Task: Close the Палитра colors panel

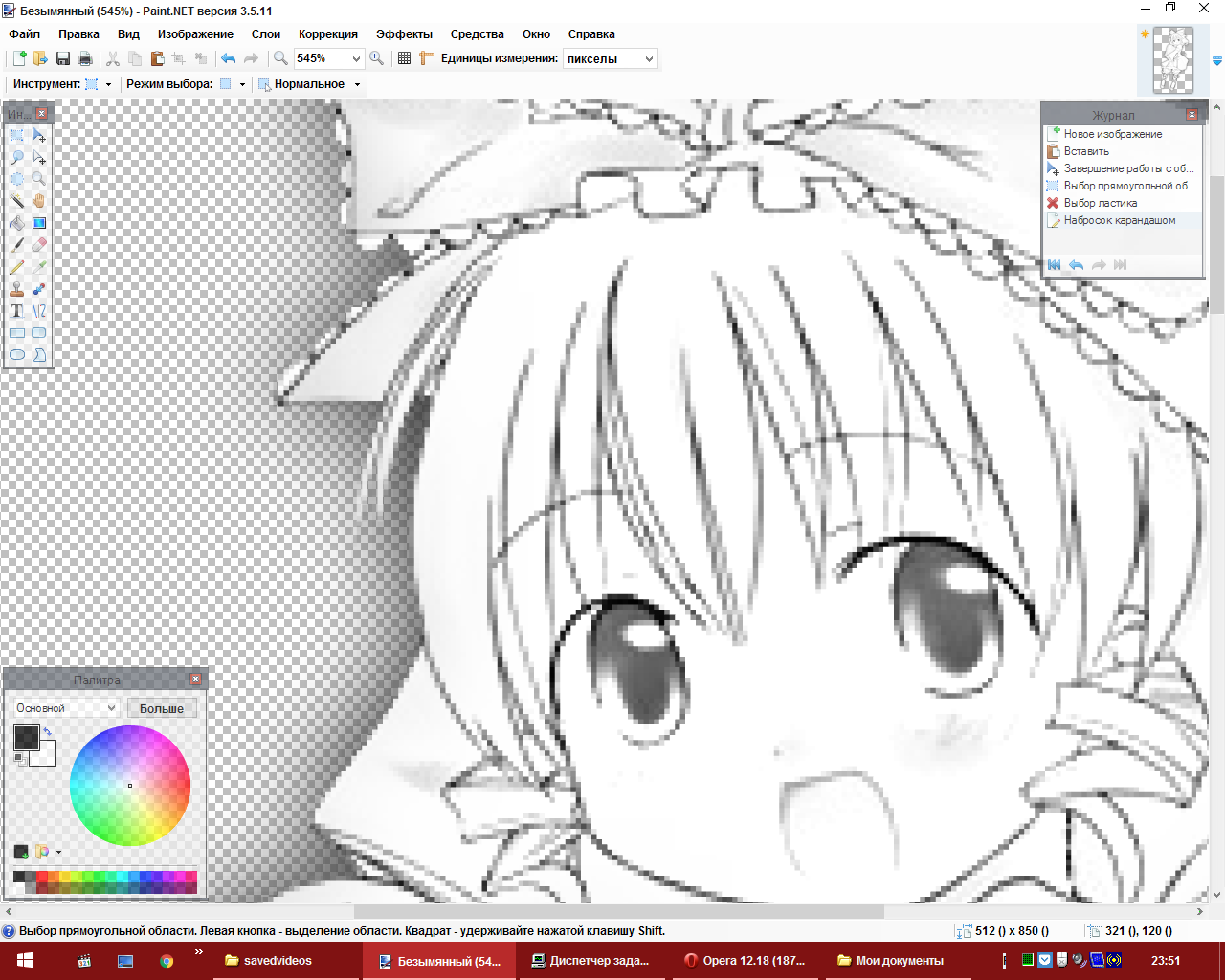Action: click(195, 679)
